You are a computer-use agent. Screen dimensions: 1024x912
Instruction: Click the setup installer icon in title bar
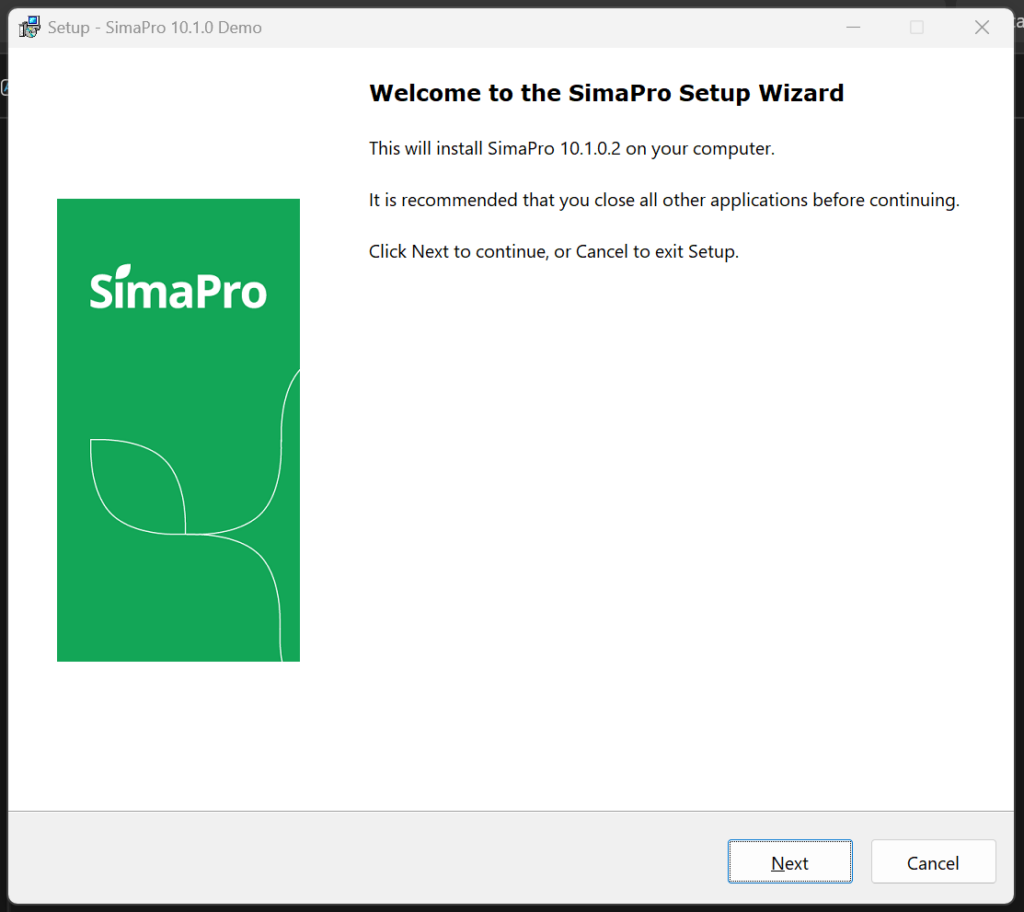tap(29, 27)
